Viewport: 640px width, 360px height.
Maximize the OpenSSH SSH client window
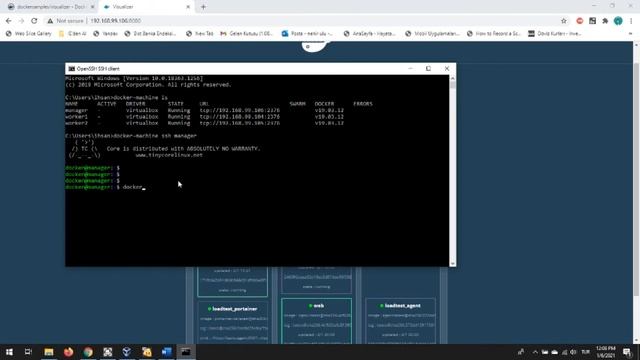coord(428,69)
